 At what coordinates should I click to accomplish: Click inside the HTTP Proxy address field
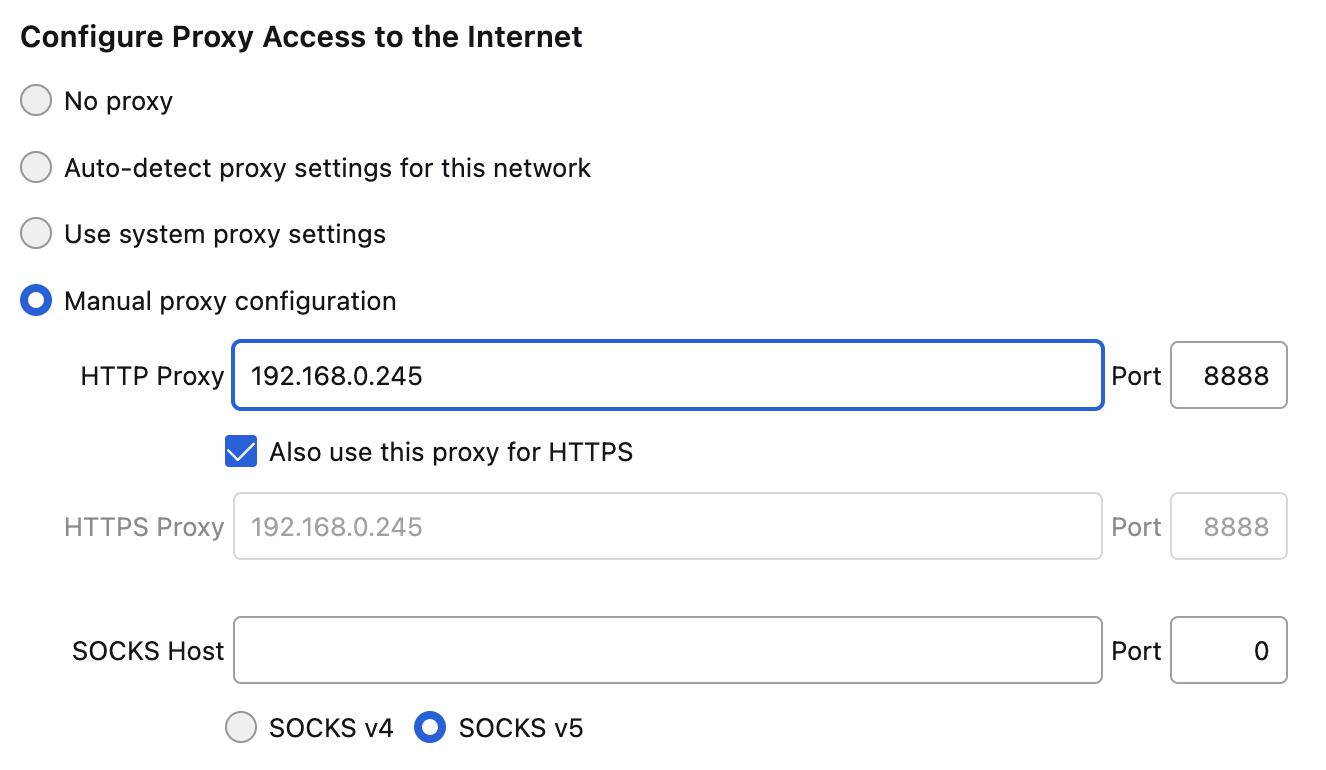pyautogui.click(x=667, y=375)
